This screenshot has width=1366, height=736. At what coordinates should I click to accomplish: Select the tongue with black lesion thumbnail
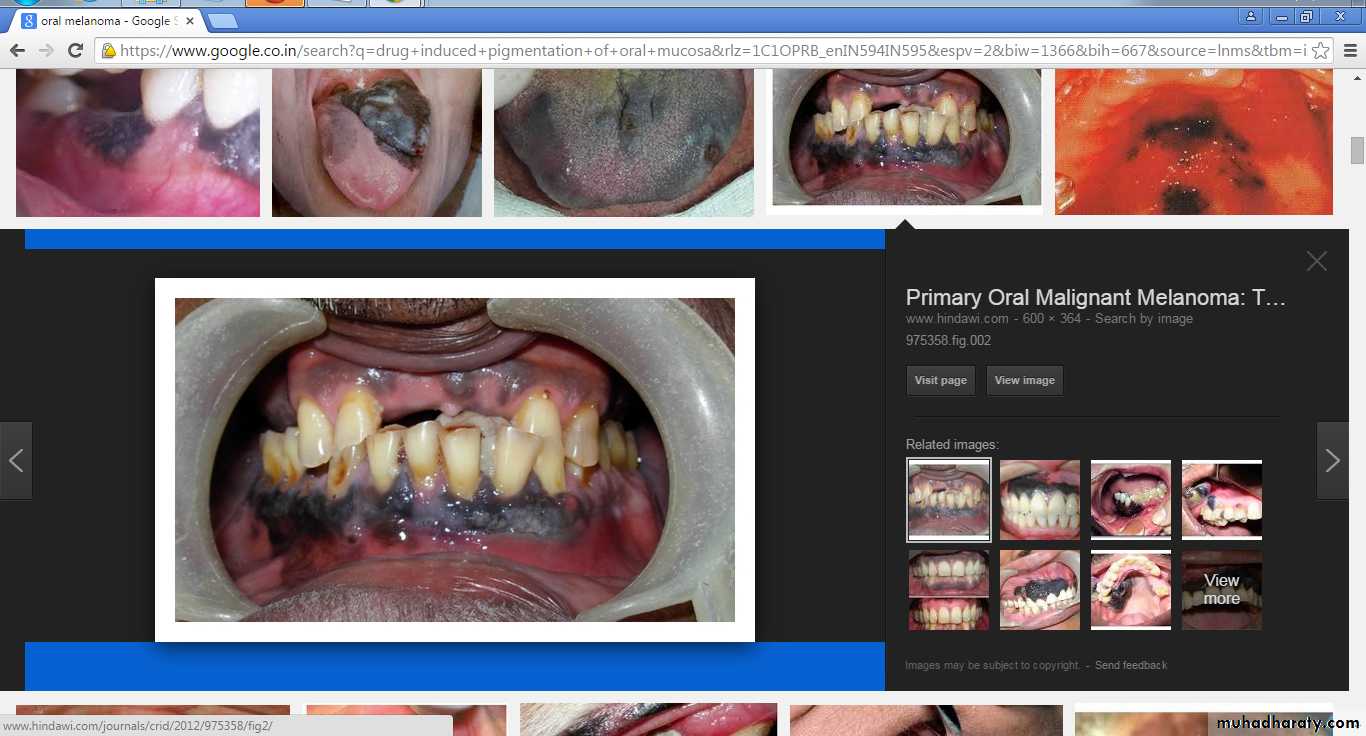coord(377,143)
